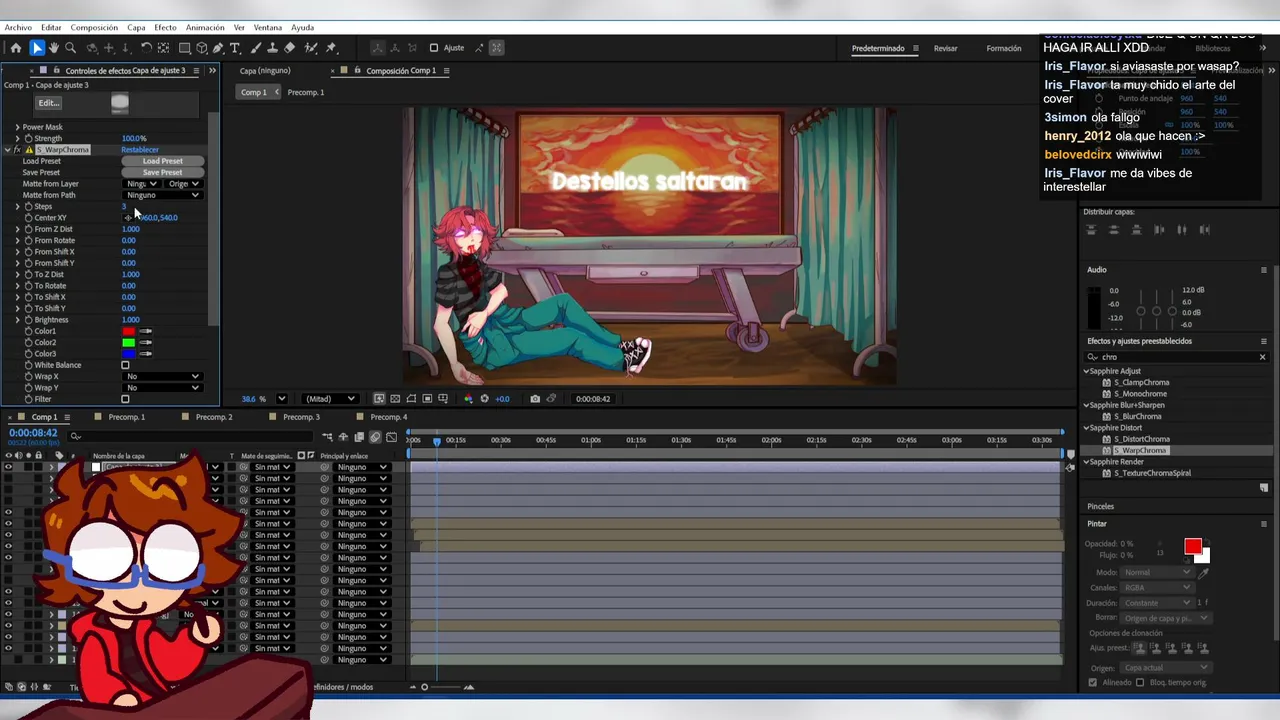Pick the Zoom magnifier tool

point(70,48)
